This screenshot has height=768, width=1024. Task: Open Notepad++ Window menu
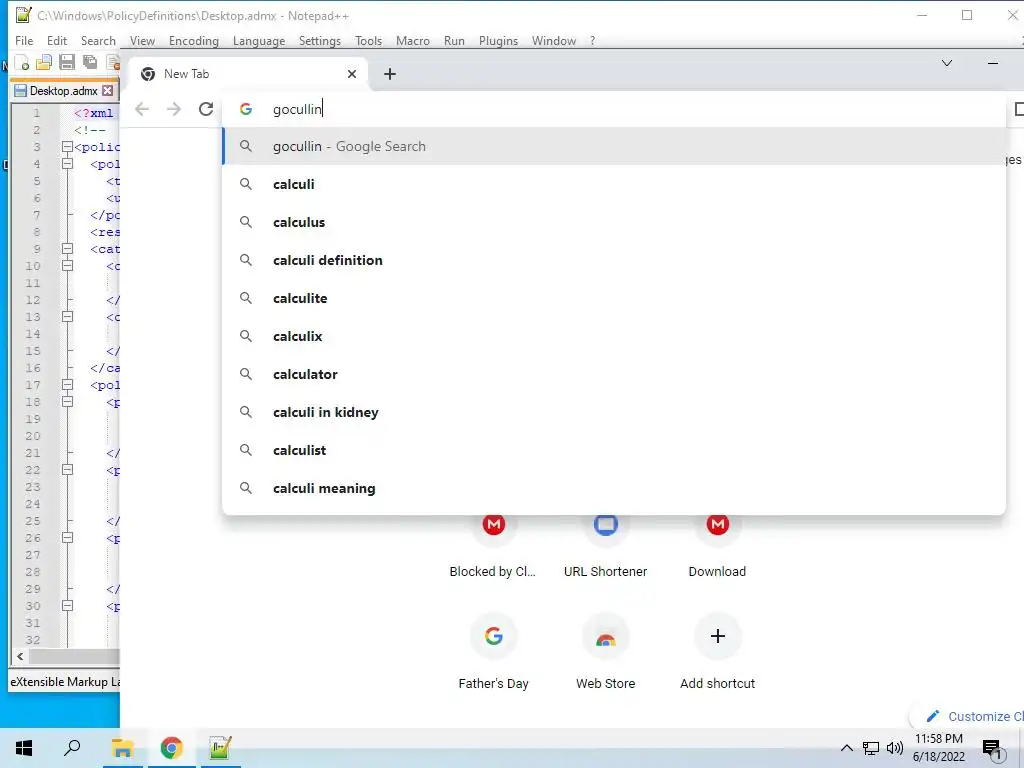[554, 40]
